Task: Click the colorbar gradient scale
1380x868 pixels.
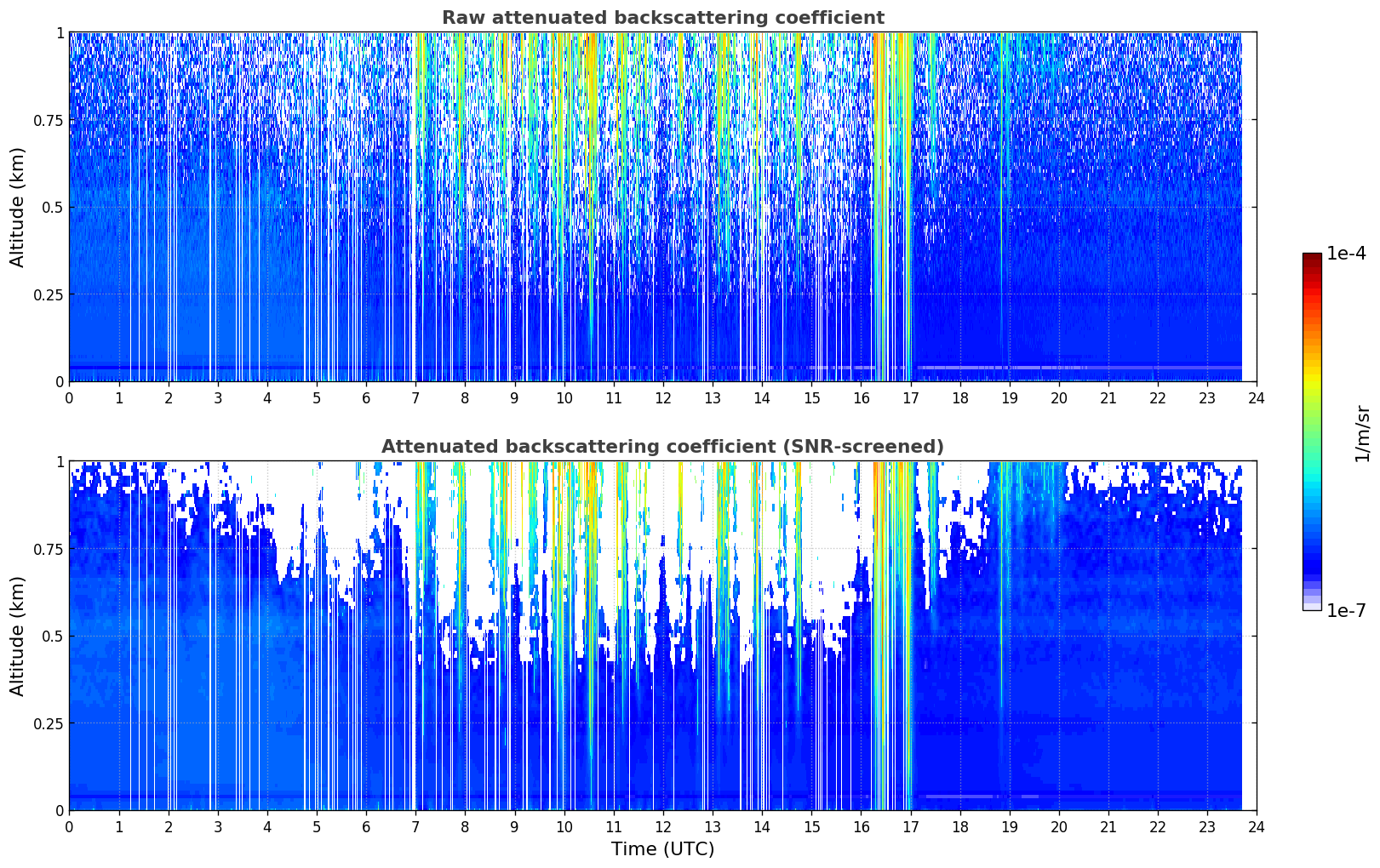Action: tap(1312, 431)
